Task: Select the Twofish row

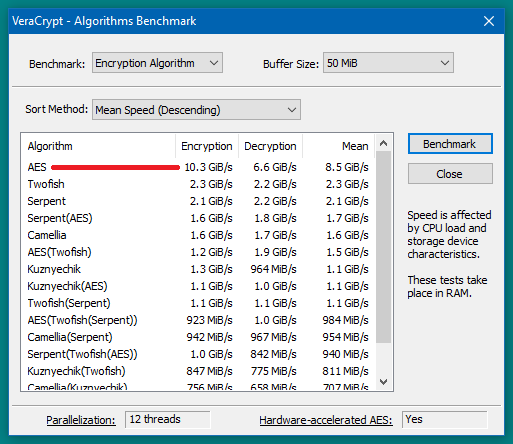Action: [198, 184]
